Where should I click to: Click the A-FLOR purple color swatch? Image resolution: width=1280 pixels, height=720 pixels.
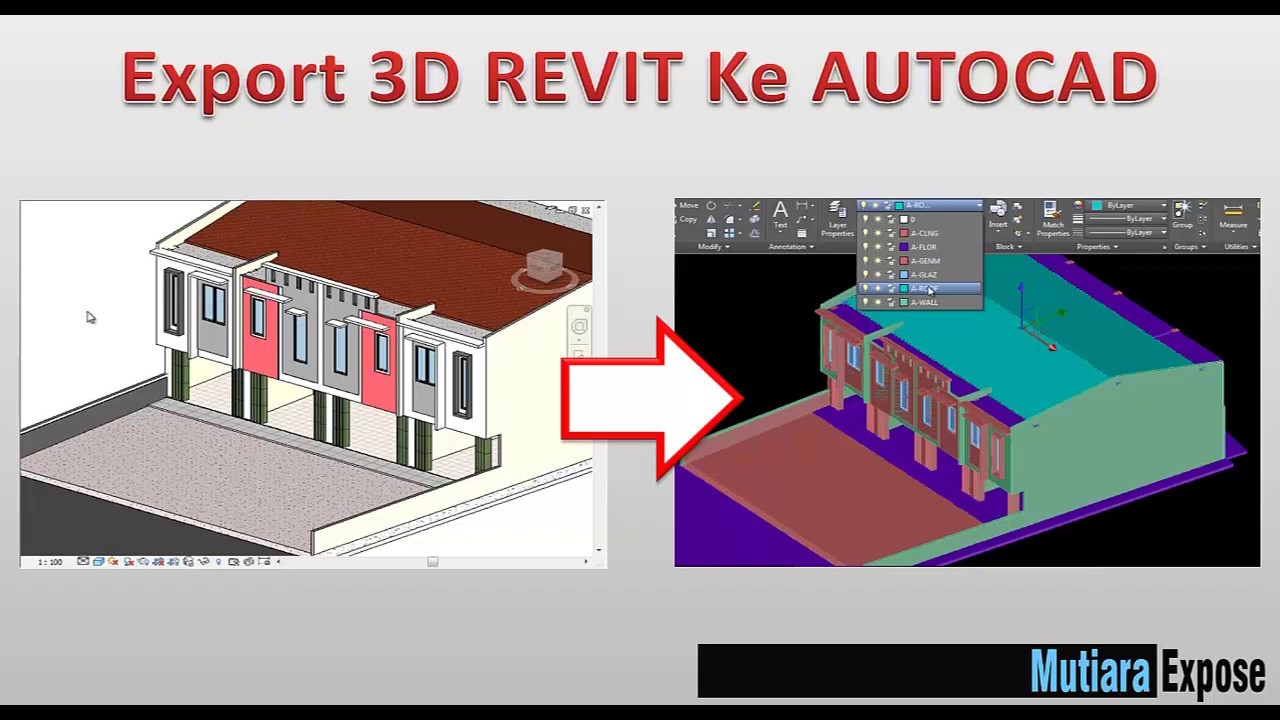tap(904, 247)
